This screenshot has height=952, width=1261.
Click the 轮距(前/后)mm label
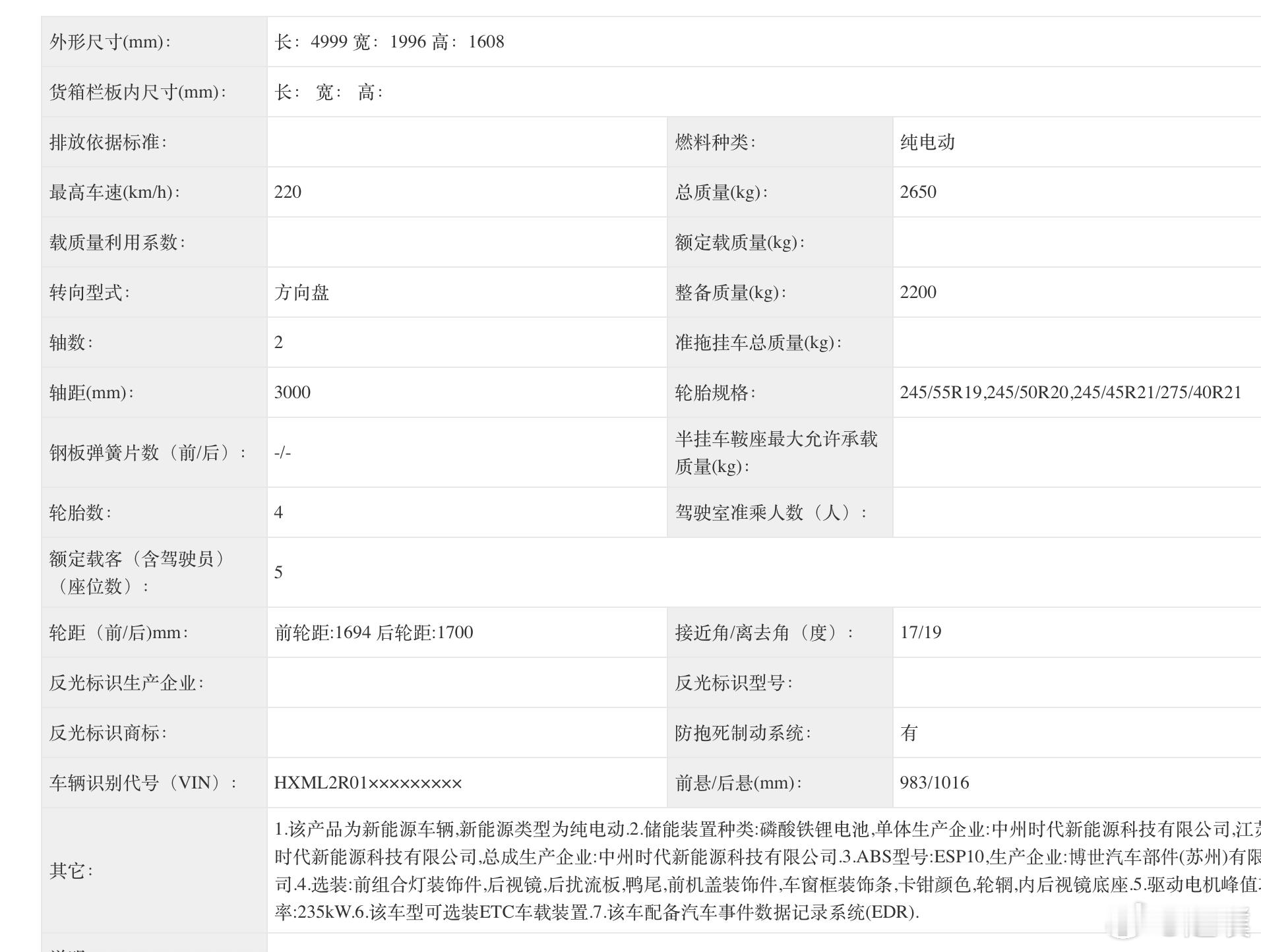click(119, 632)
